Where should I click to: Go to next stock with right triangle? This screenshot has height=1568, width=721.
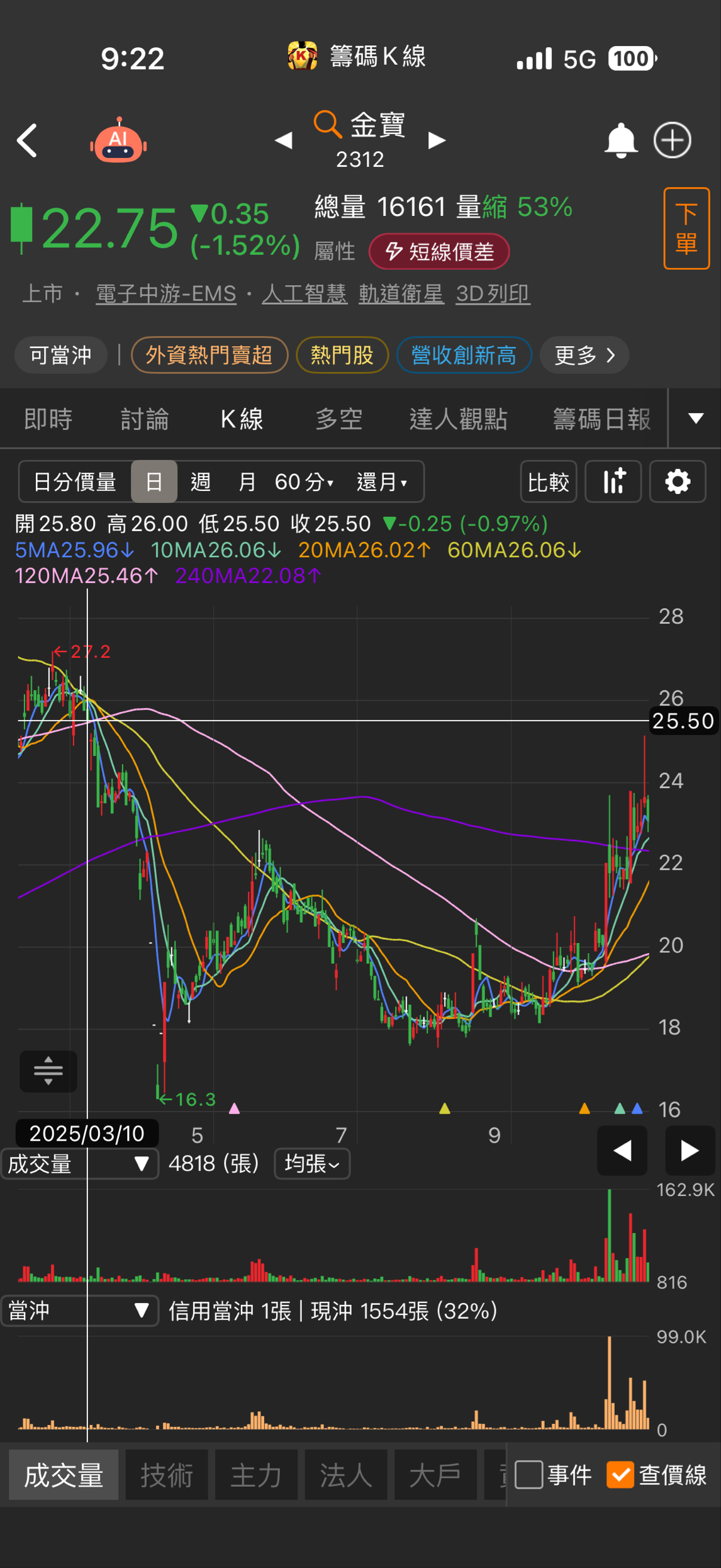pos(437,140)
